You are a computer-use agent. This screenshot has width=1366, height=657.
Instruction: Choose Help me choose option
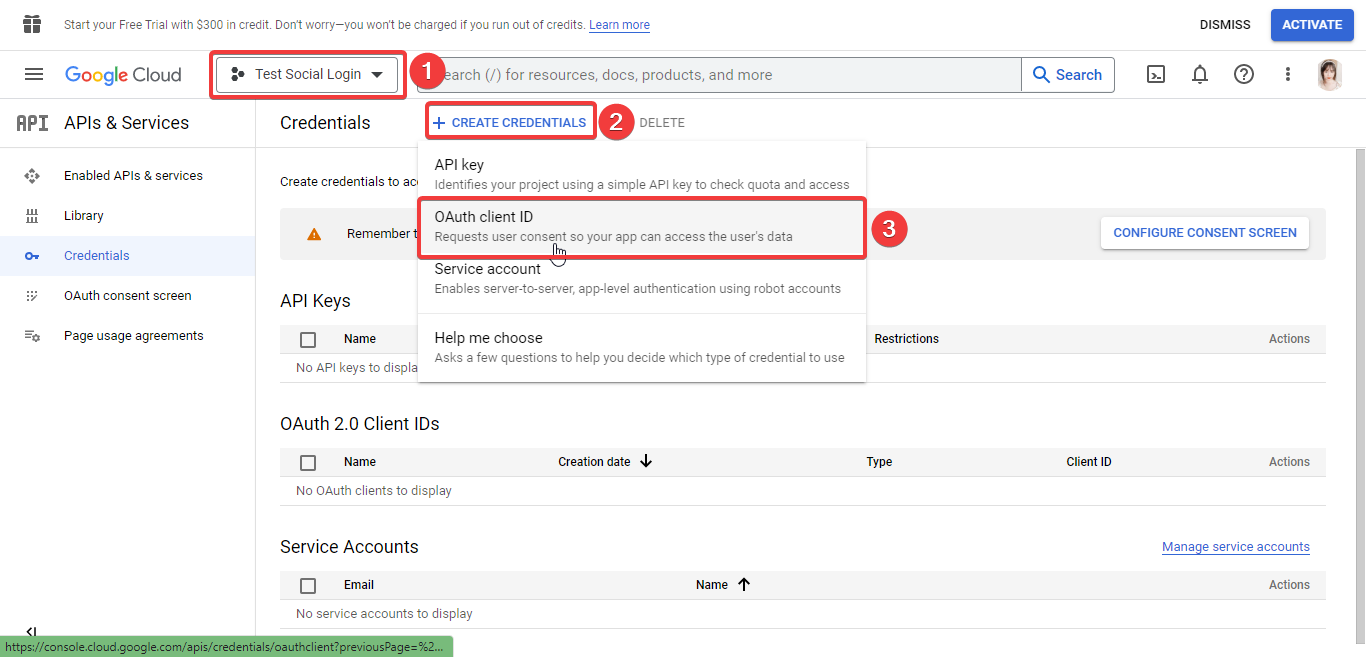(x=642, y=347)
